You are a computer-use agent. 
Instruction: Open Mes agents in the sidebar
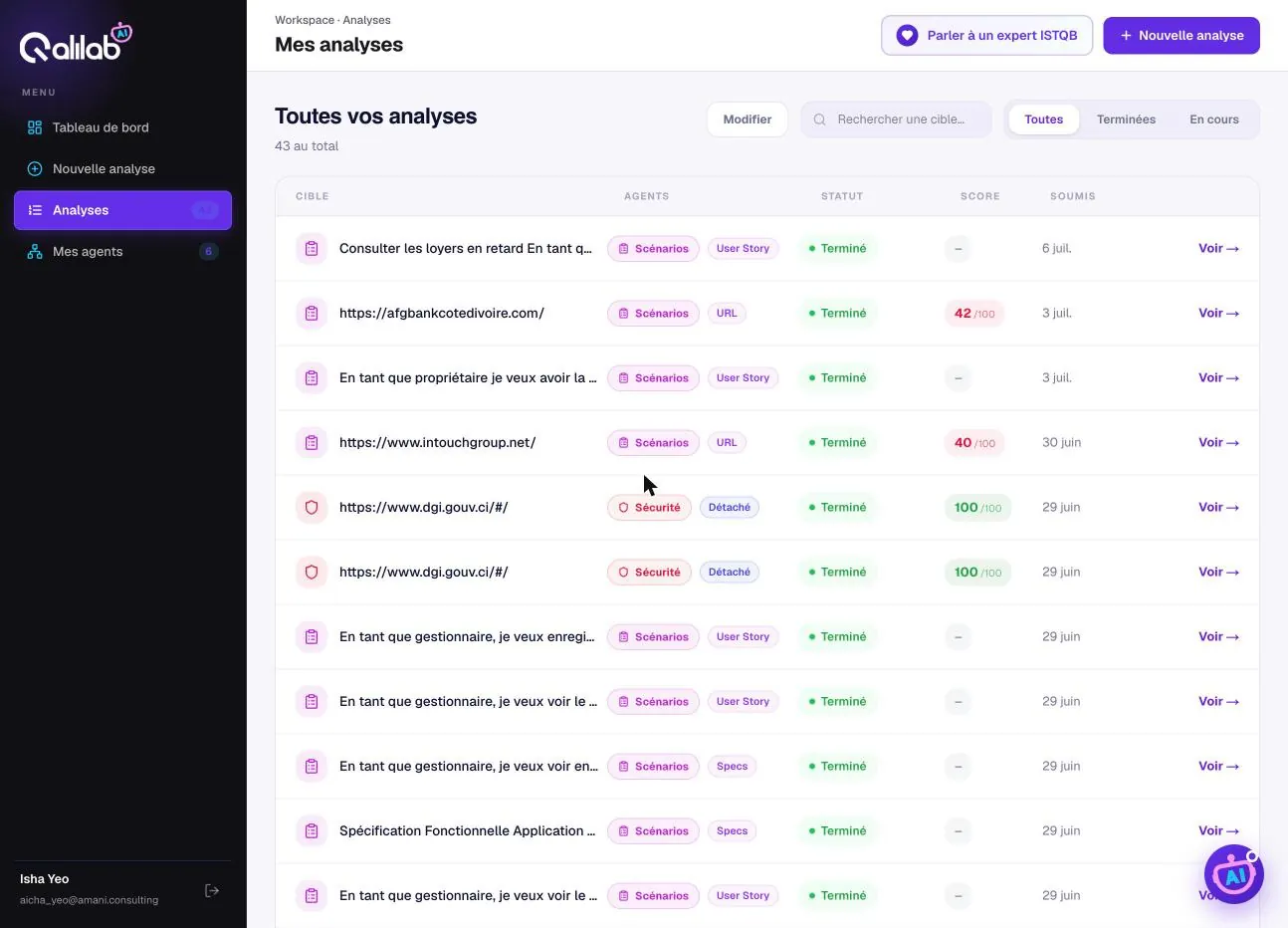pyautogui.click(x=122, y=252)
